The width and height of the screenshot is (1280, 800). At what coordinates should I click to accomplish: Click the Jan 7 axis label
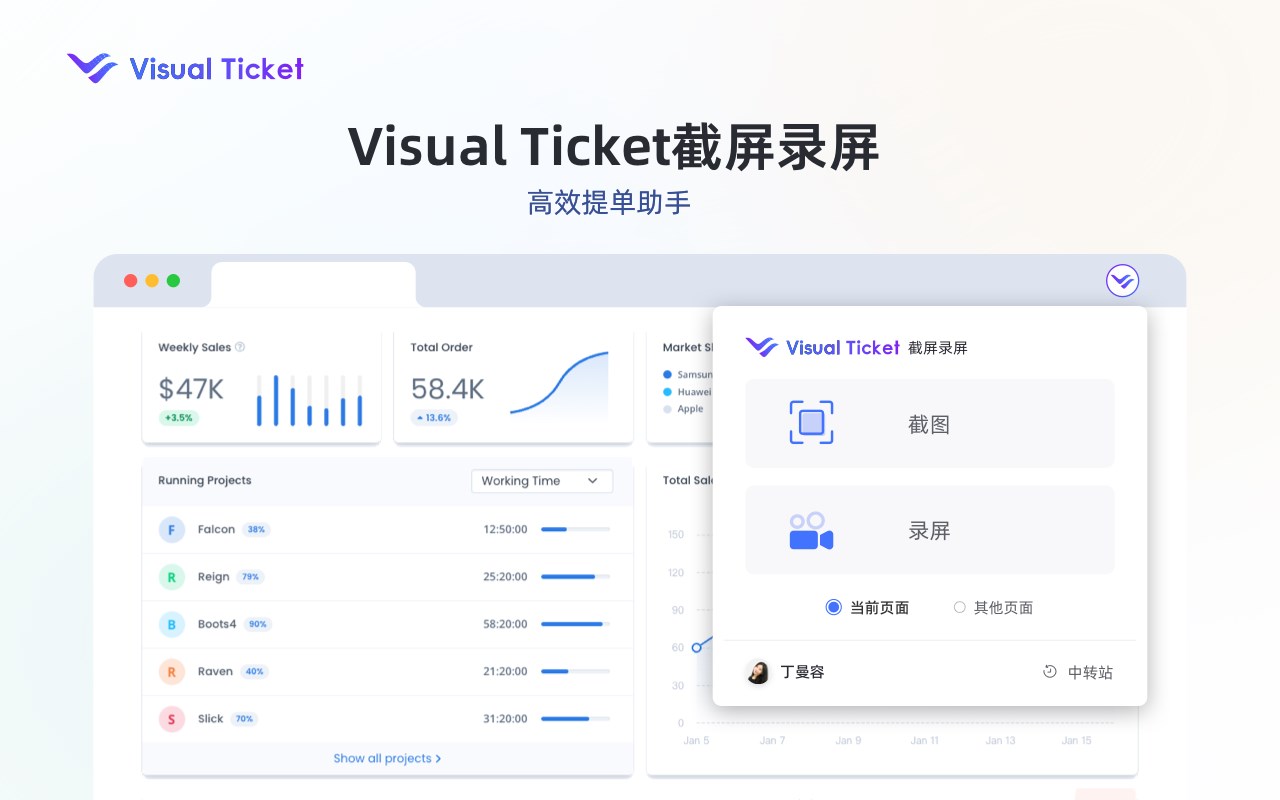[x=772, y=741]
